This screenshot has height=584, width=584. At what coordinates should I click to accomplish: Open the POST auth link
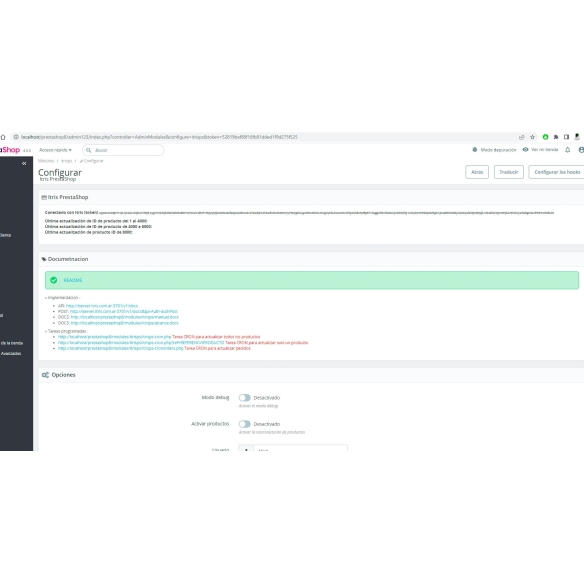coord(124,311)
